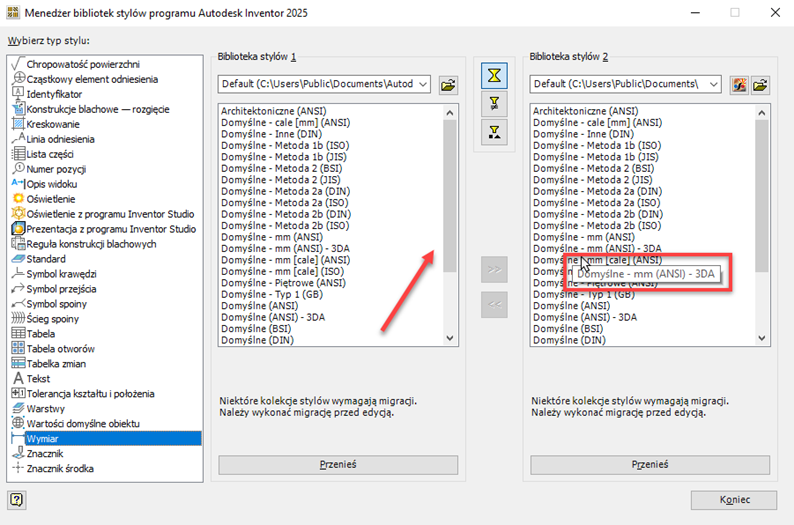Select the Tekst style type
This screenshot has width=794, height=525.
(x=38, y=379)
